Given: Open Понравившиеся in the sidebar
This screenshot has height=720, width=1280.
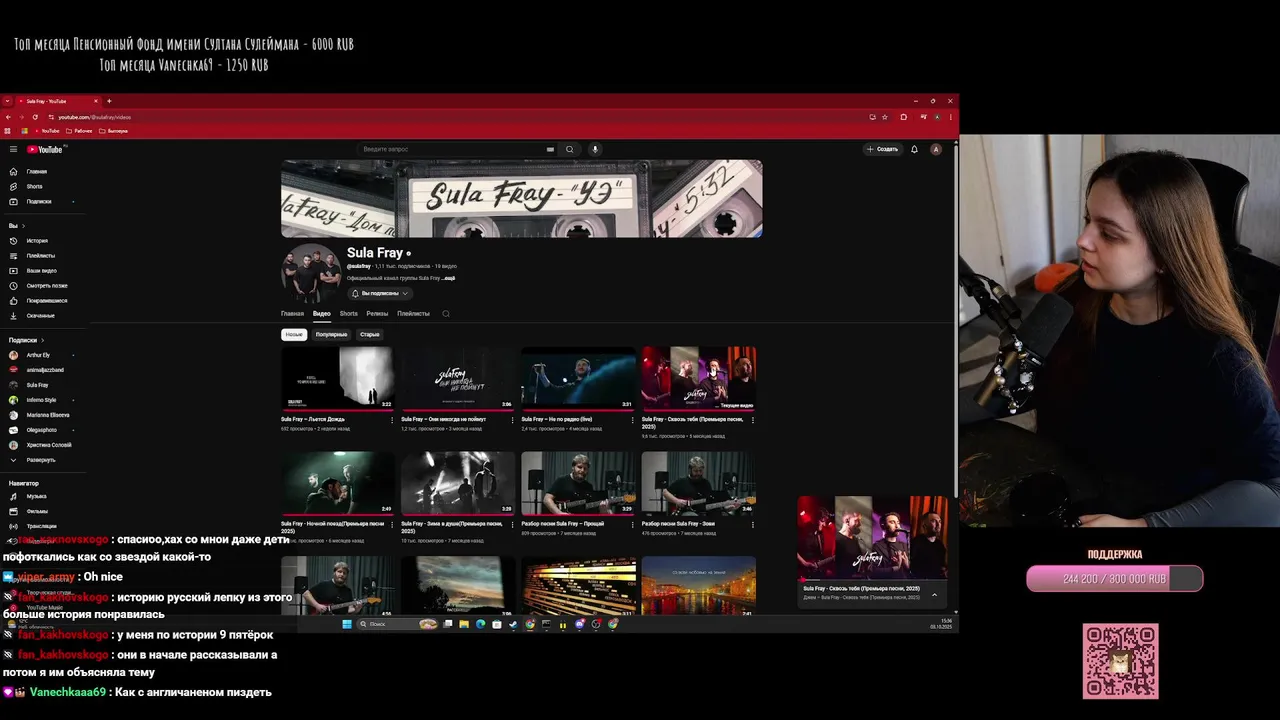Looking at the screenshot, I should [47, 301].
